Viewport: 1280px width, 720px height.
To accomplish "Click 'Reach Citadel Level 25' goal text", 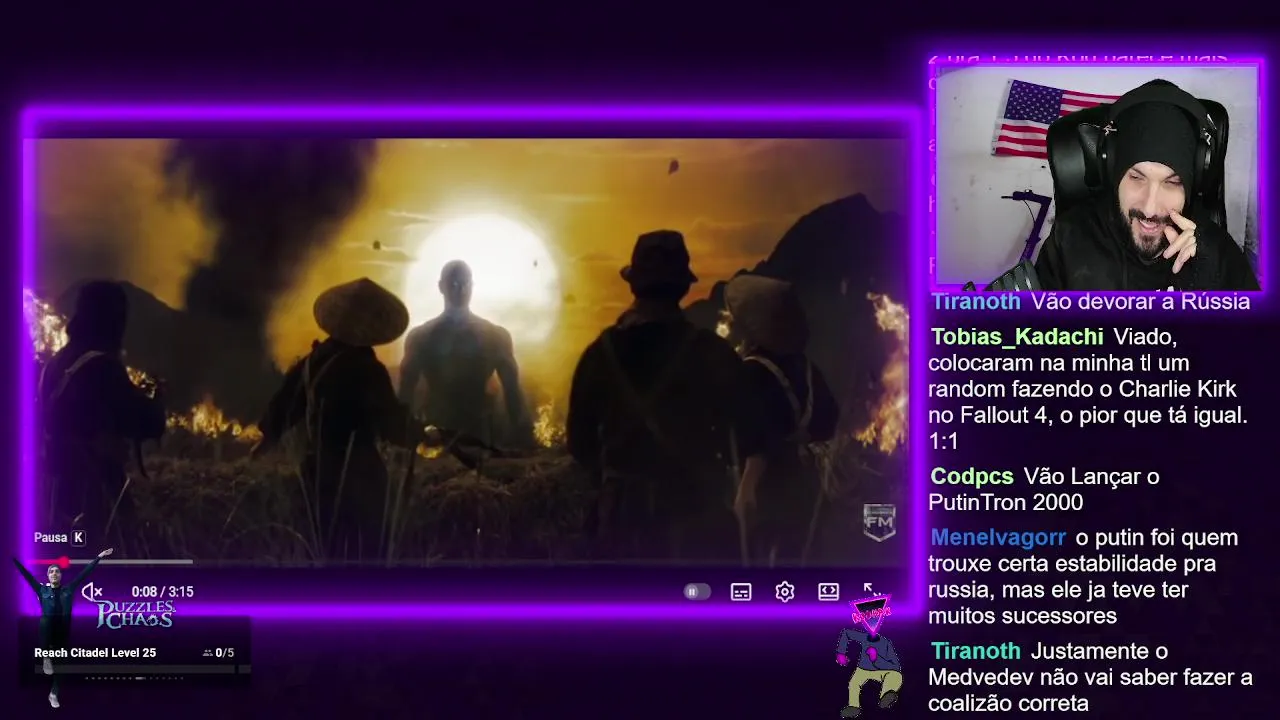I will pyautogui.click(x=95, y=653).
